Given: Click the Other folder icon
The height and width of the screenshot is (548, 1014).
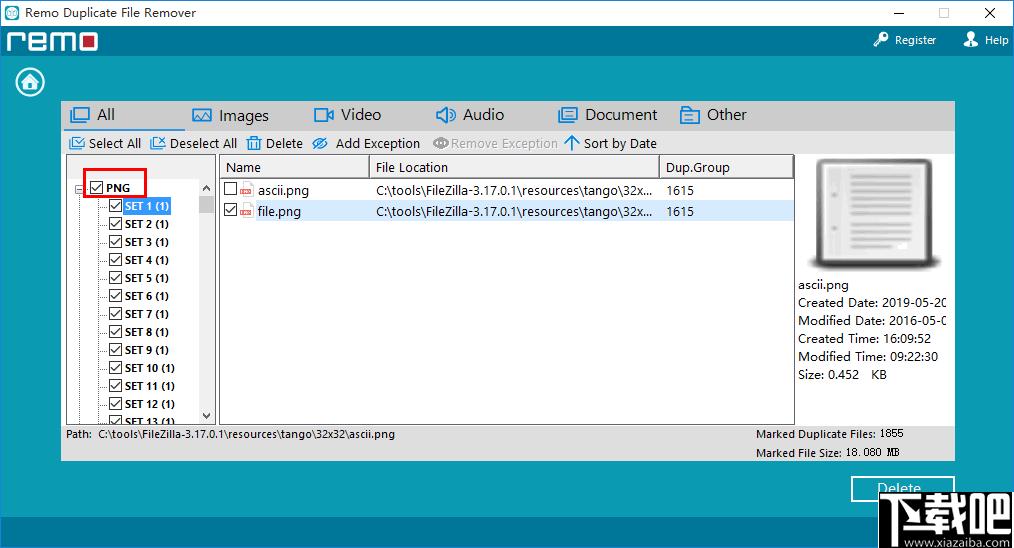Looking at the screenshot, I should [x=689, y=115].
